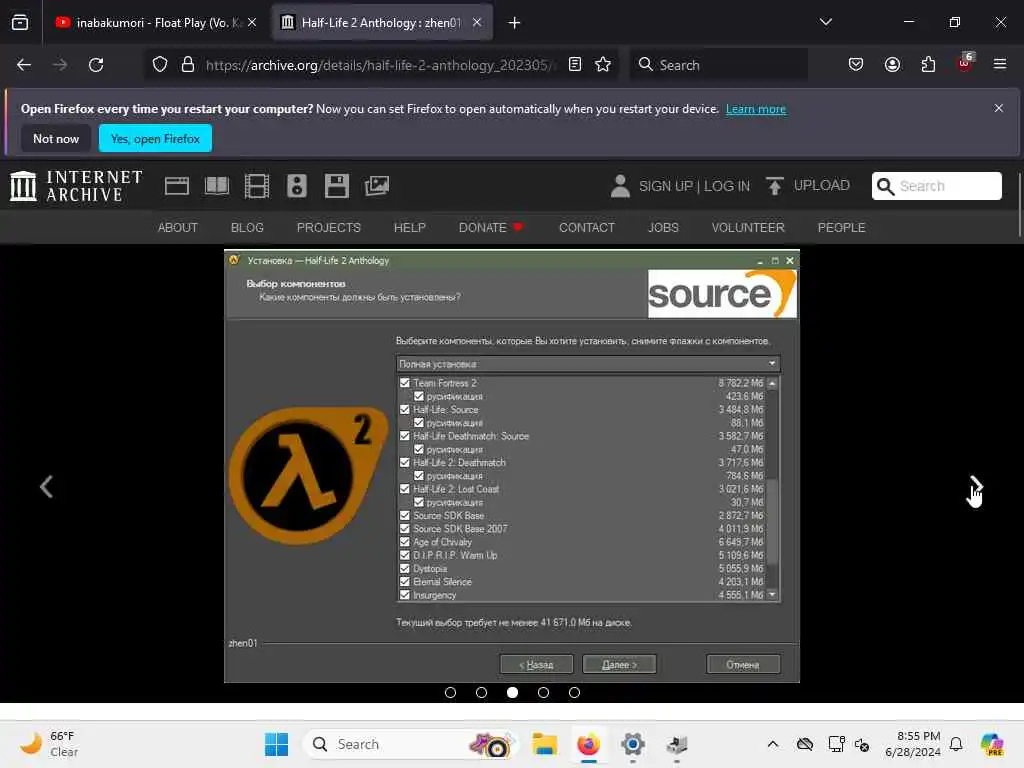Open the Extensions puzzle icon
The height and width of the screenshot is (768, 1024).
tap(928, 65)
